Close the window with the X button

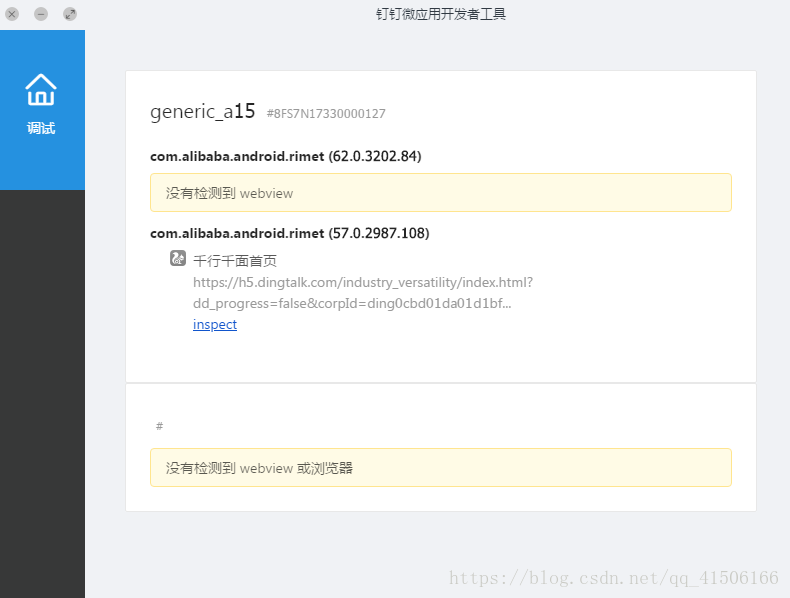click(12, 14)
